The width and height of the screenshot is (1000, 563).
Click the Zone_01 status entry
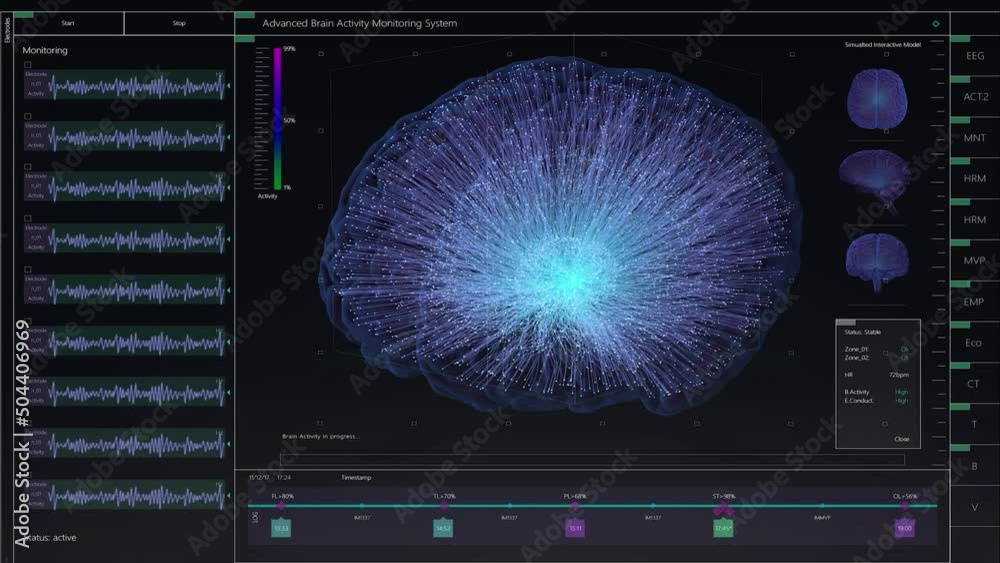pyautogui.click(x=876, y=349)
